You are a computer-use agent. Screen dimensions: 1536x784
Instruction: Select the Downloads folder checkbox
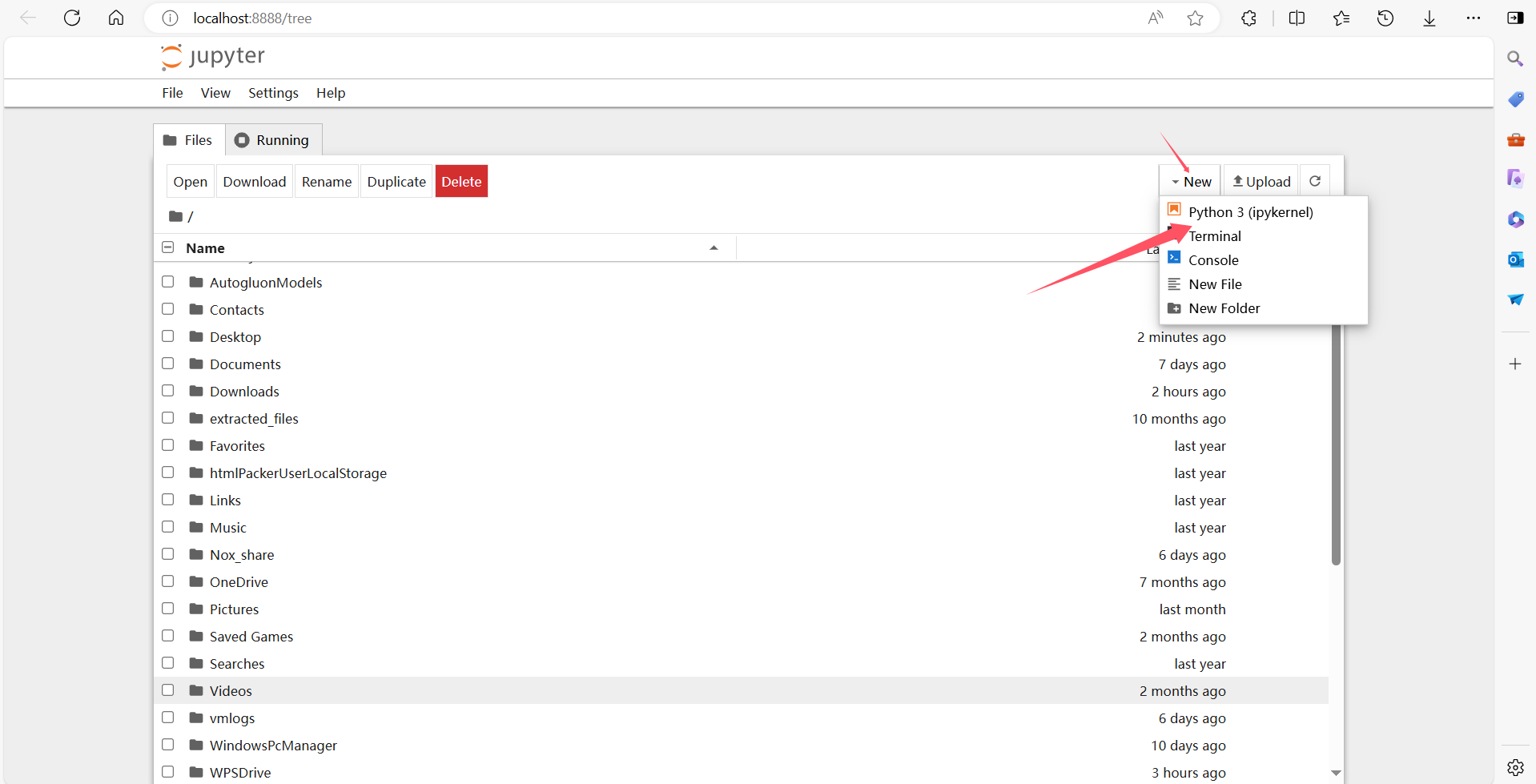pyautogui.click(x=168, y=391)
